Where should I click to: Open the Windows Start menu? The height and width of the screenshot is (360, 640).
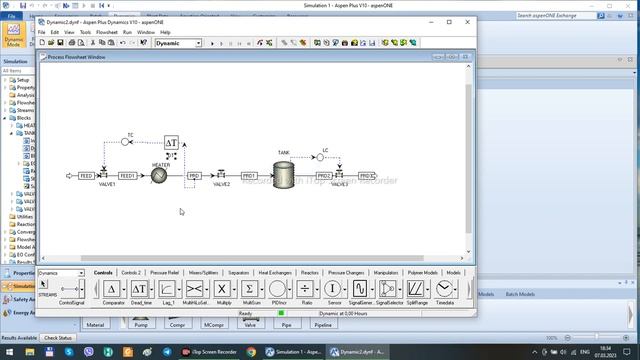pos(9,352)
